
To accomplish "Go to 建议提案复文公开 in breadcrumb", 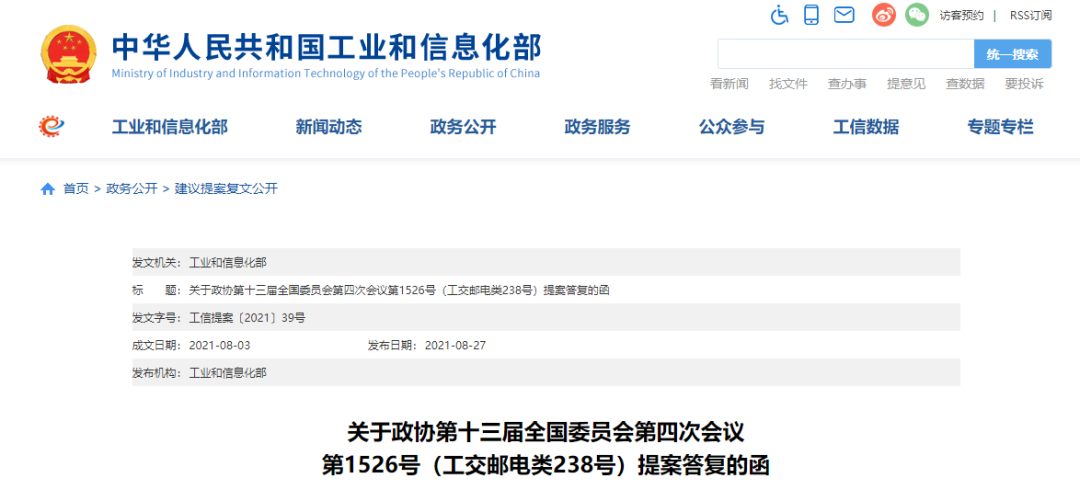I will 226,189.
